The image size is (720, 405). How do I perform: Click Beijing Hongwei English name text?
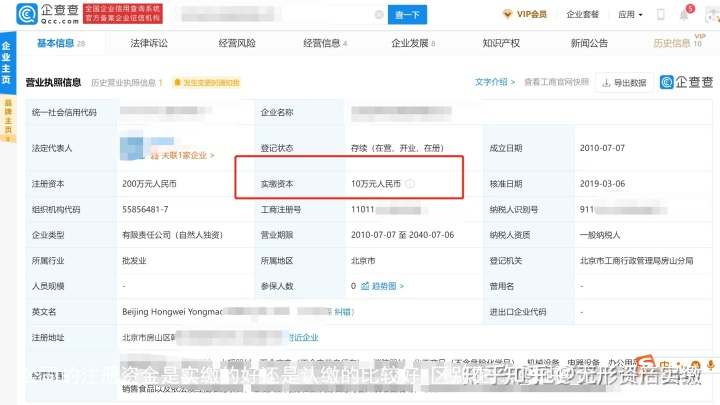point(172,312)
